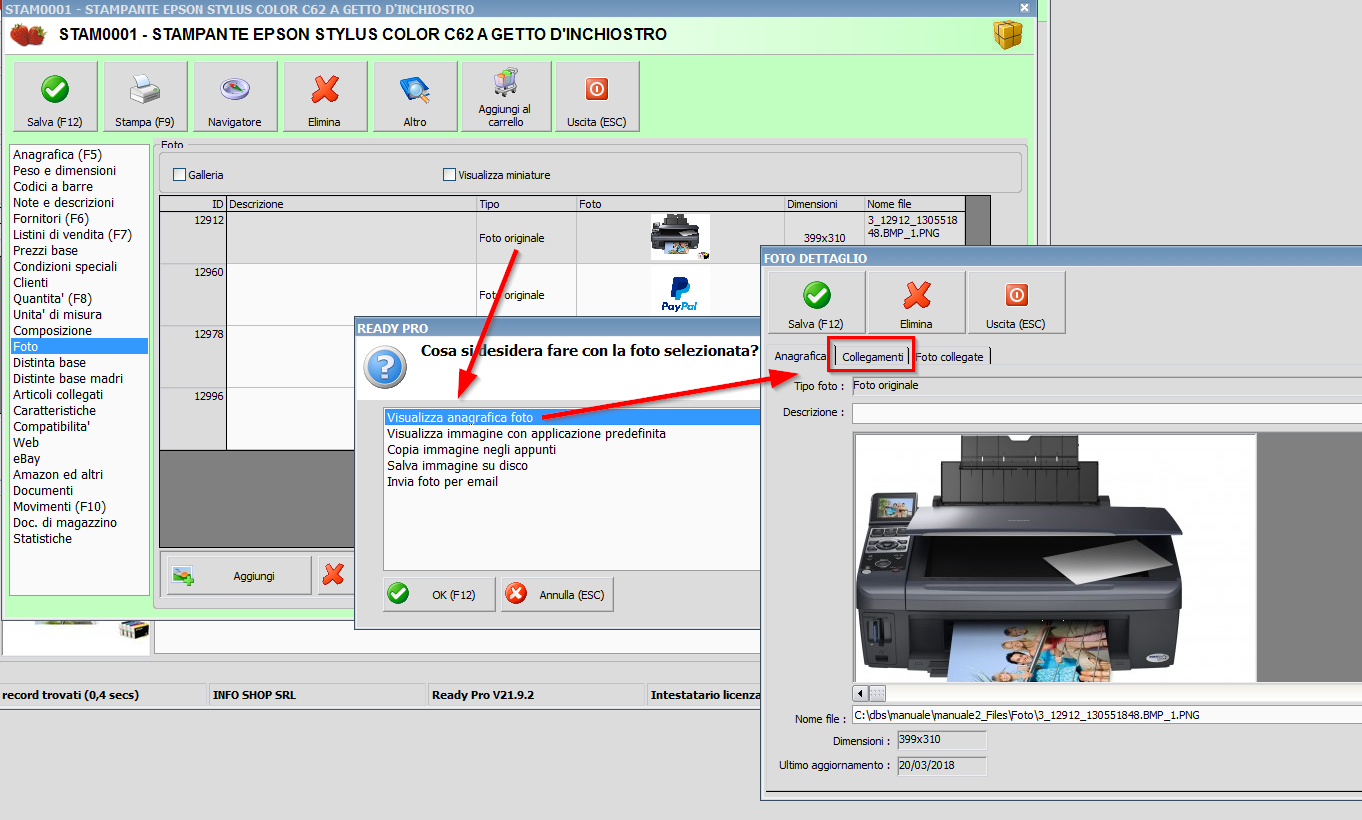Open the Altro magnifier menu
The height and width of the screenshot is (820, 1362).
pos(415,96)
